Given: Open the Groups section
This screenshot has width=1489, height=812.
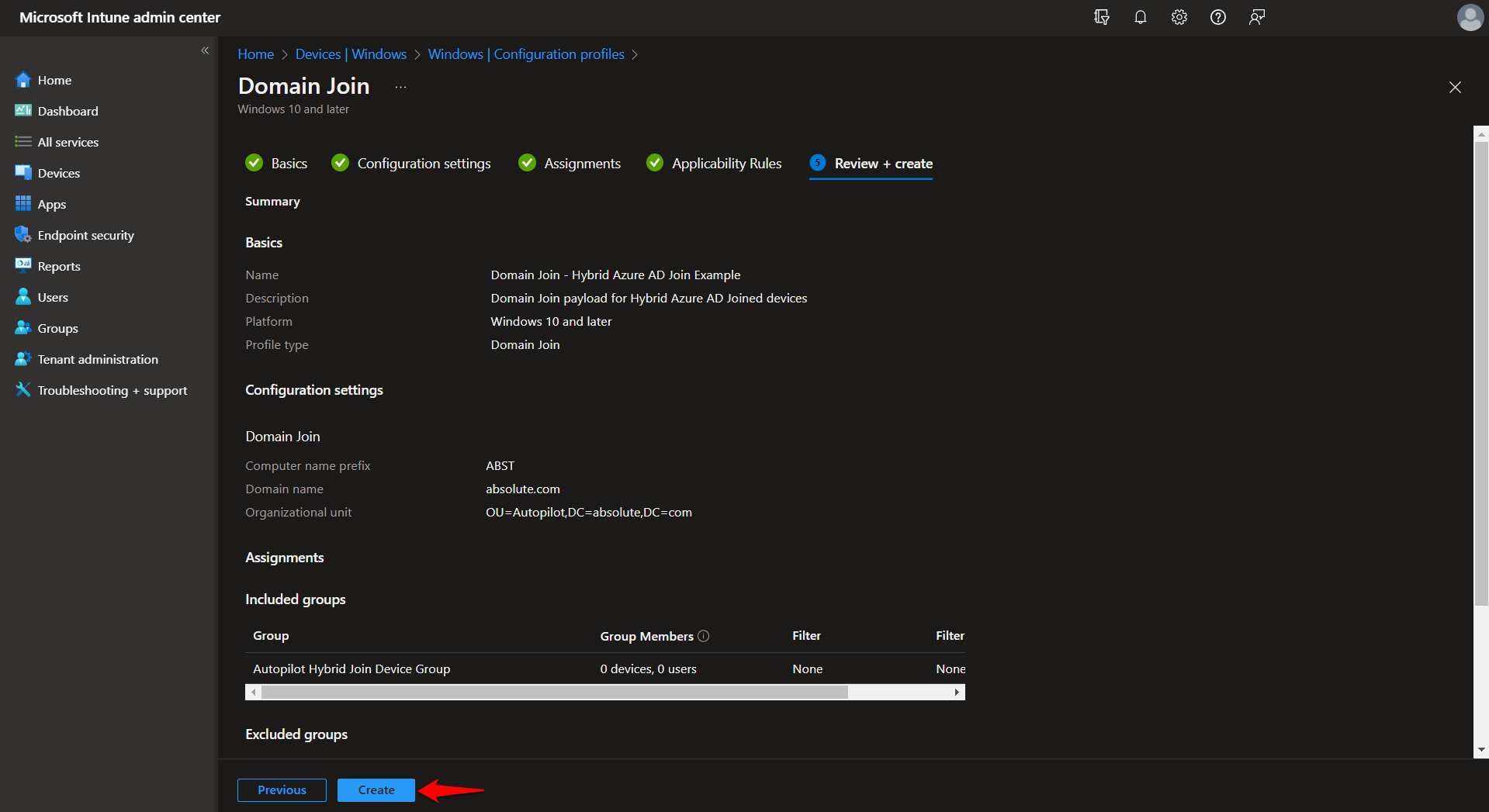Looking at the screenshot, I should coord(57,327).
